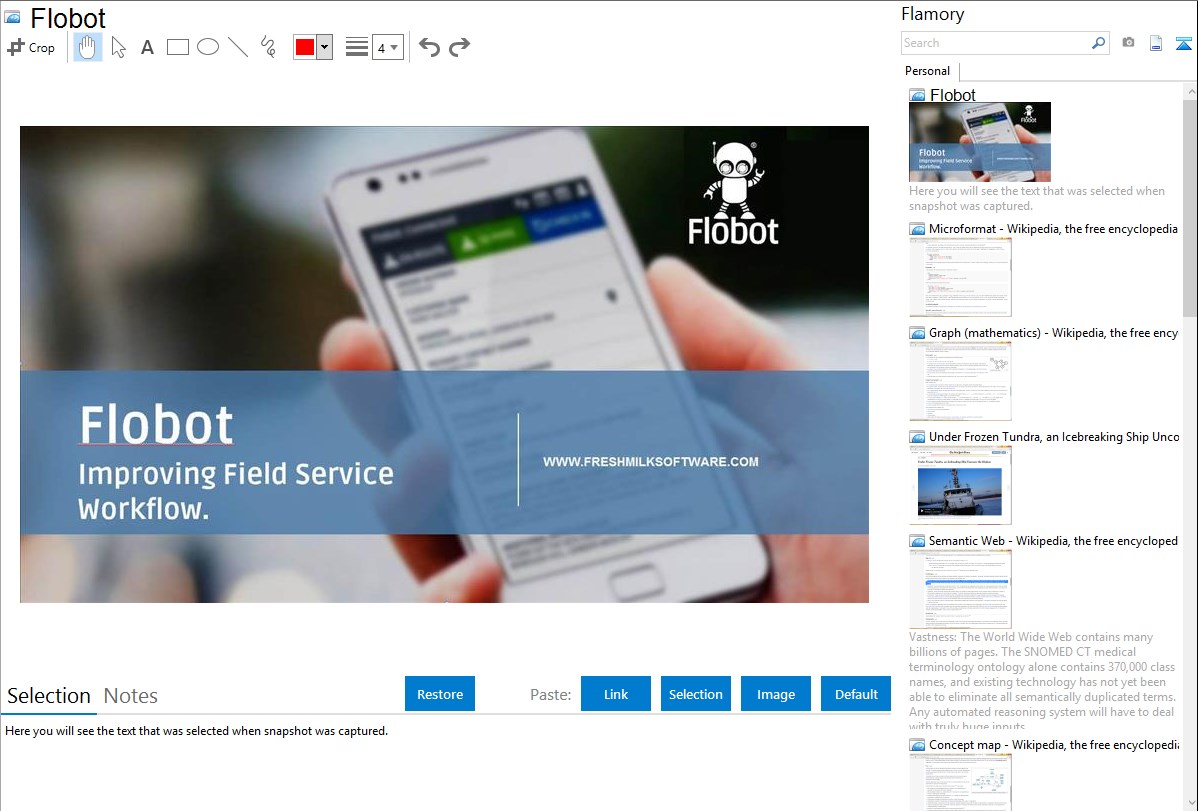This screenshot has width=1198, height=811.
Task: Click the window icon beside the main Flobot heading
Action: pyautogui.click(x=12, y=17)
